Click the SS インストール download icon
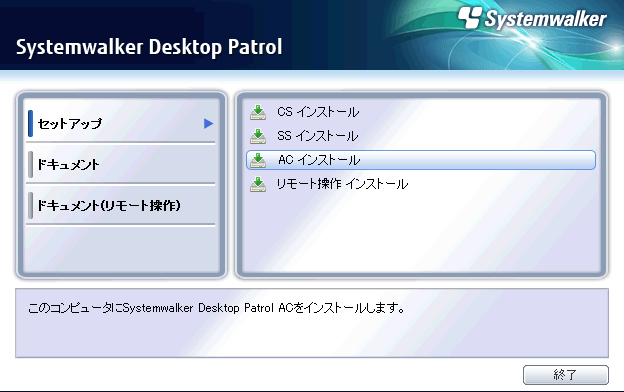The height and width of the screenshot is (392, 624). (x=258, y=136)
